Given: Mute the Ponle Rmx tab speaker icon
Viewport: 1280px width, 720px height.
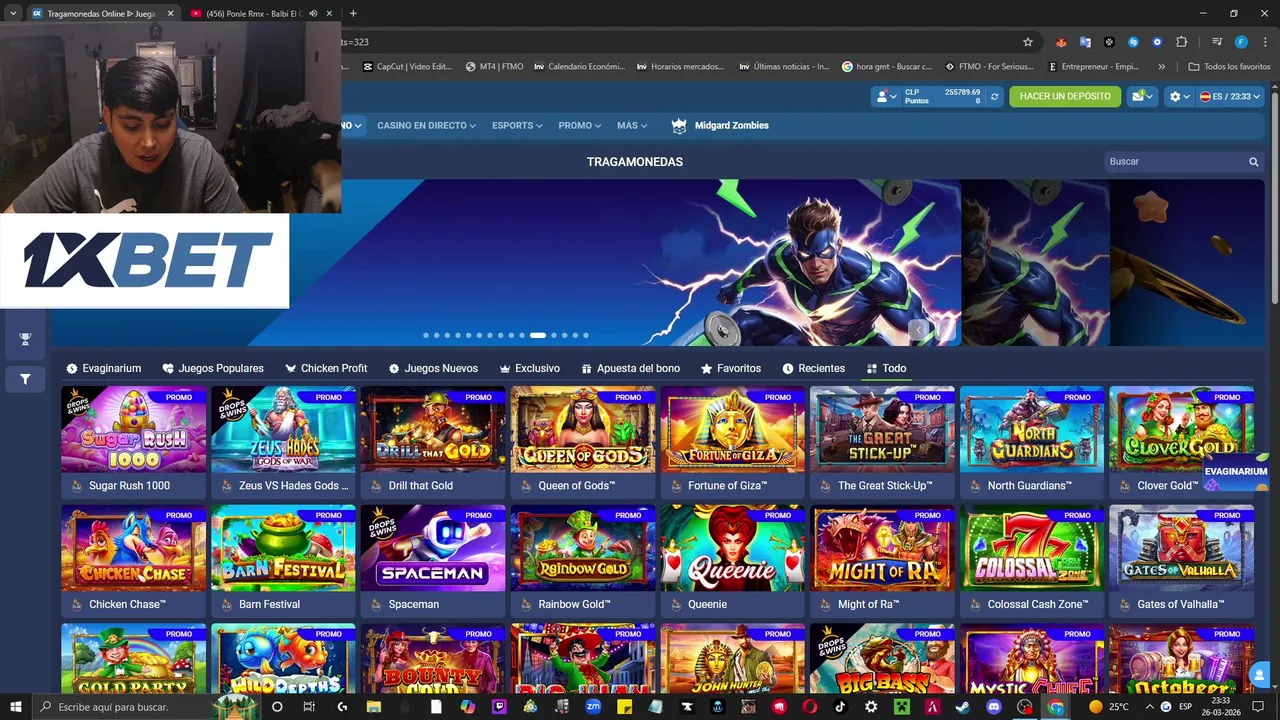Looking at the screenshot, I should coord(313,14).
